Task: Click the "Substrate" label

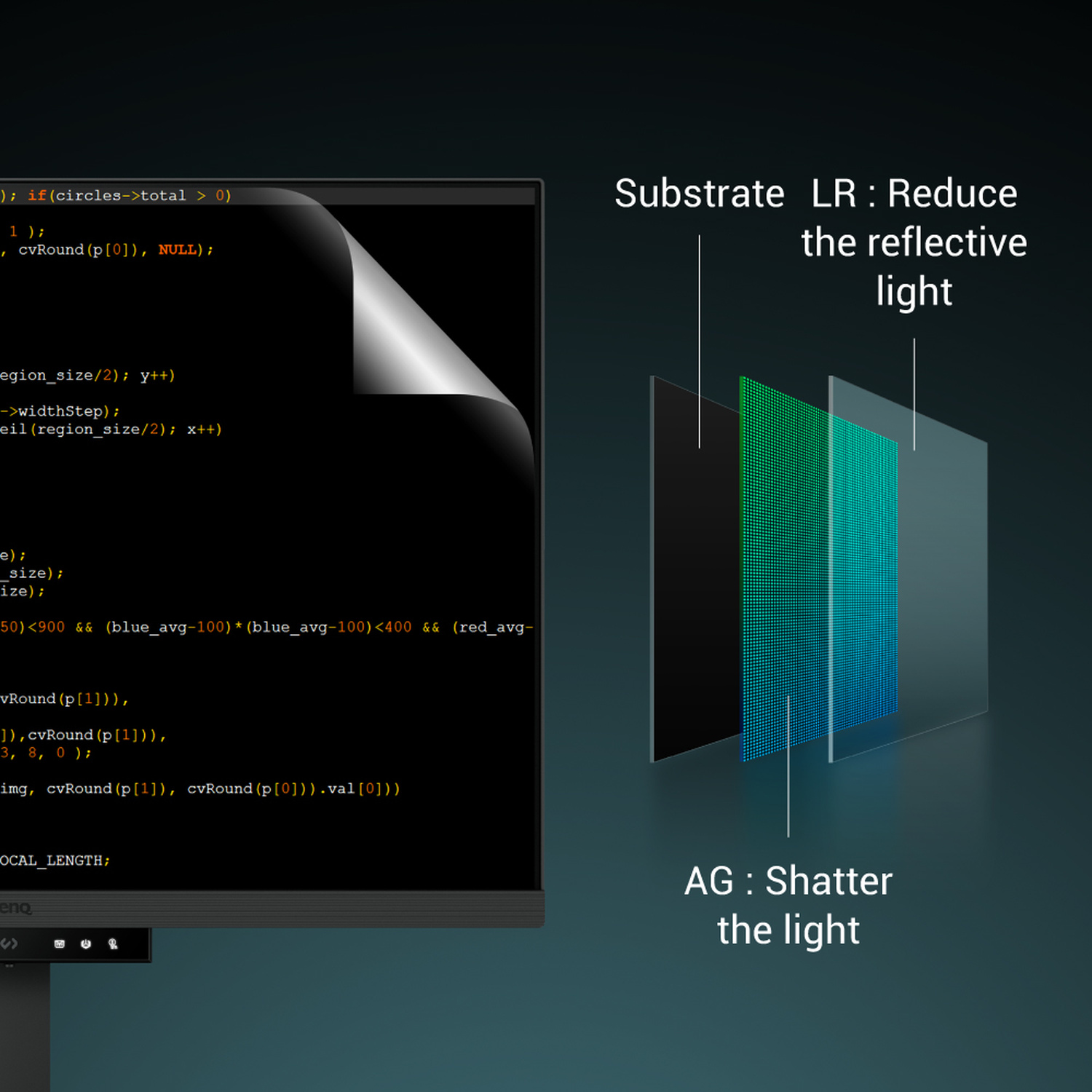Action: coord(700,194)
